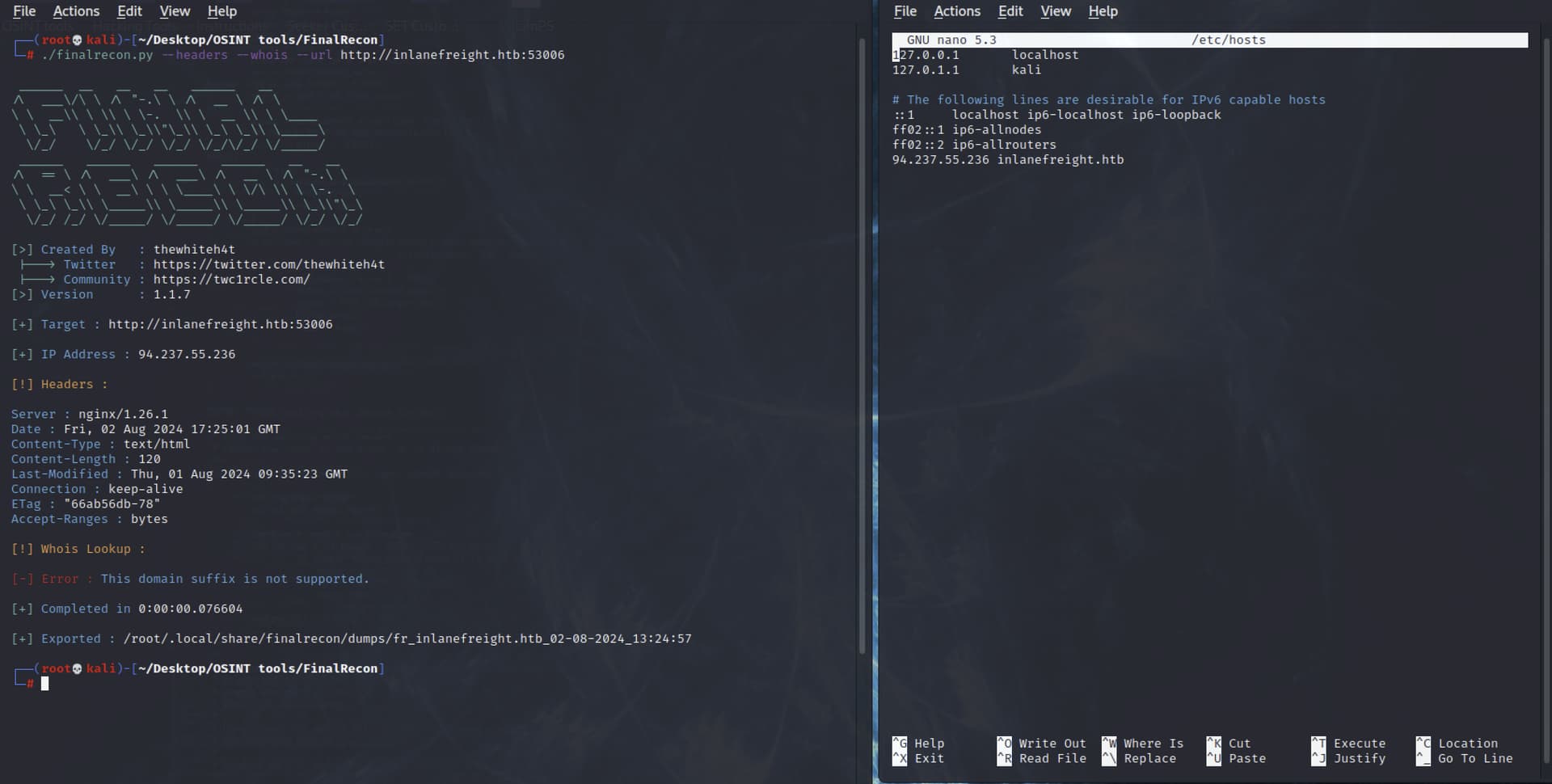Select Write Out in nano

[1041, 743]
